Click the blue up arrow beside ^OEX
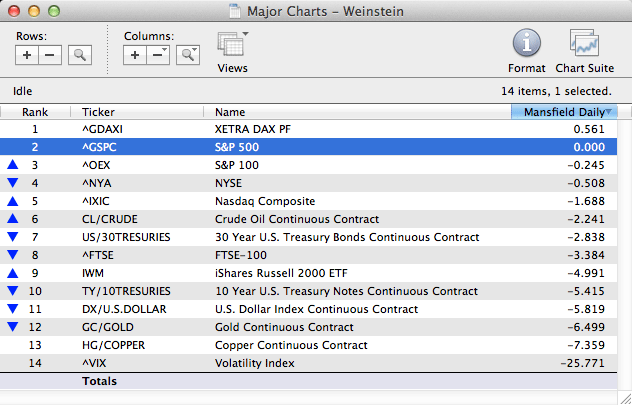This screenshot has height=405, width=632. [x=11, y=165]
